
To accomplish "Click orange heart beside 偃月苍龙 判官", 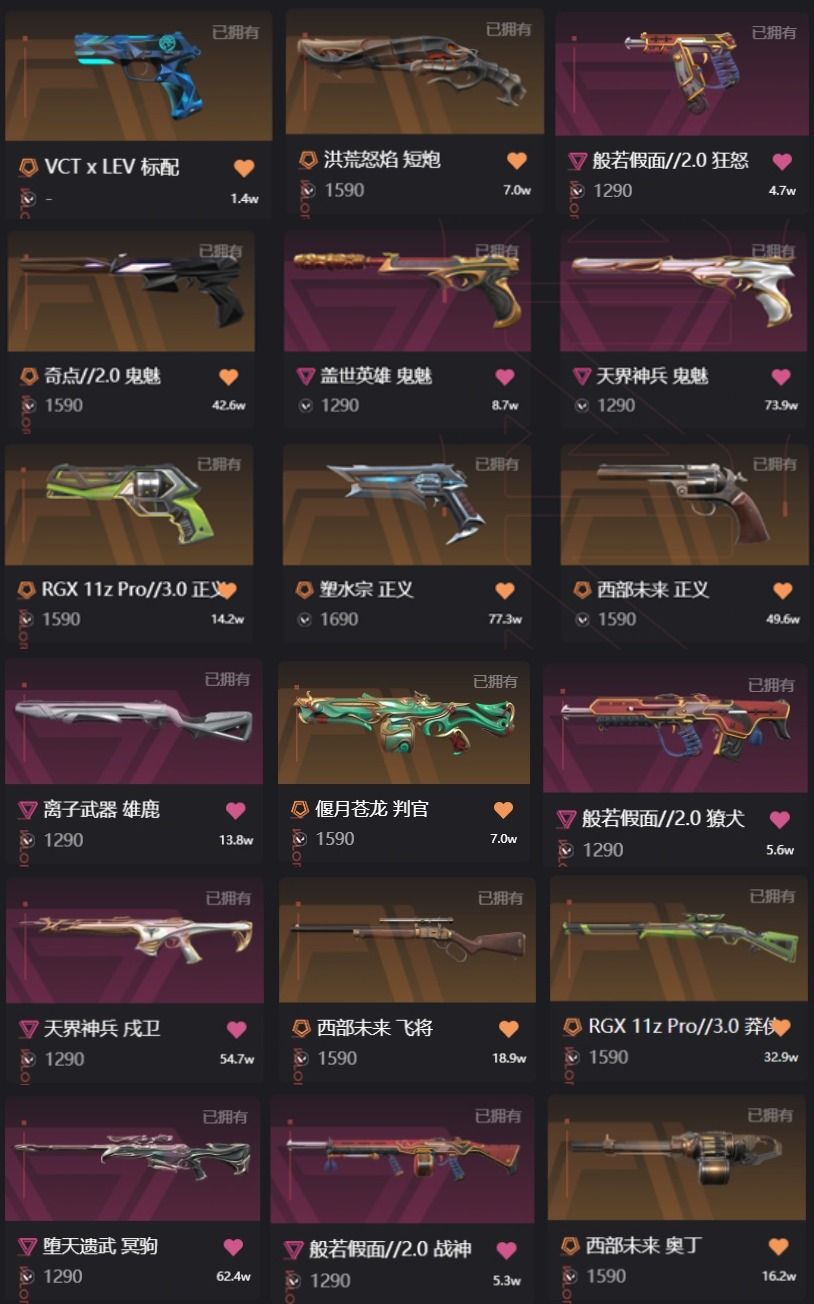I will point(503,810).
